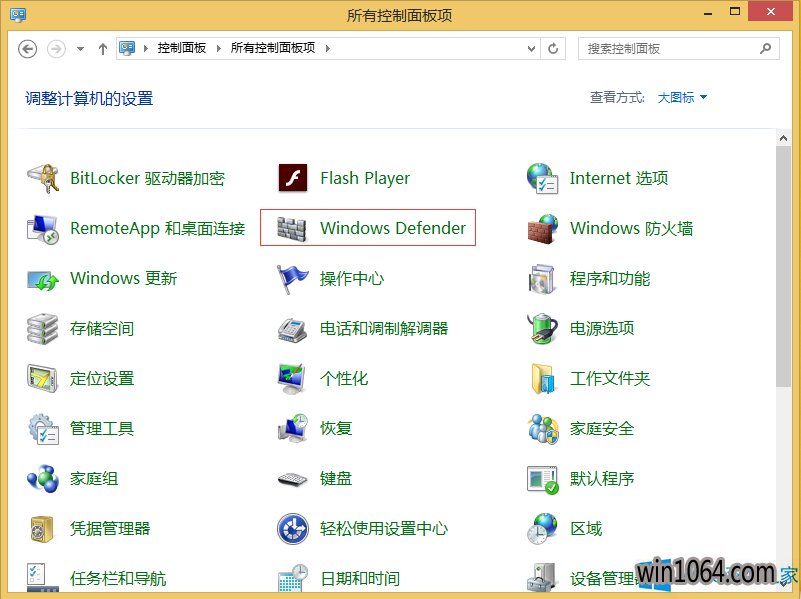Open the 键盘 keyboard icon
801x599 pixels.
pos(292,480)
